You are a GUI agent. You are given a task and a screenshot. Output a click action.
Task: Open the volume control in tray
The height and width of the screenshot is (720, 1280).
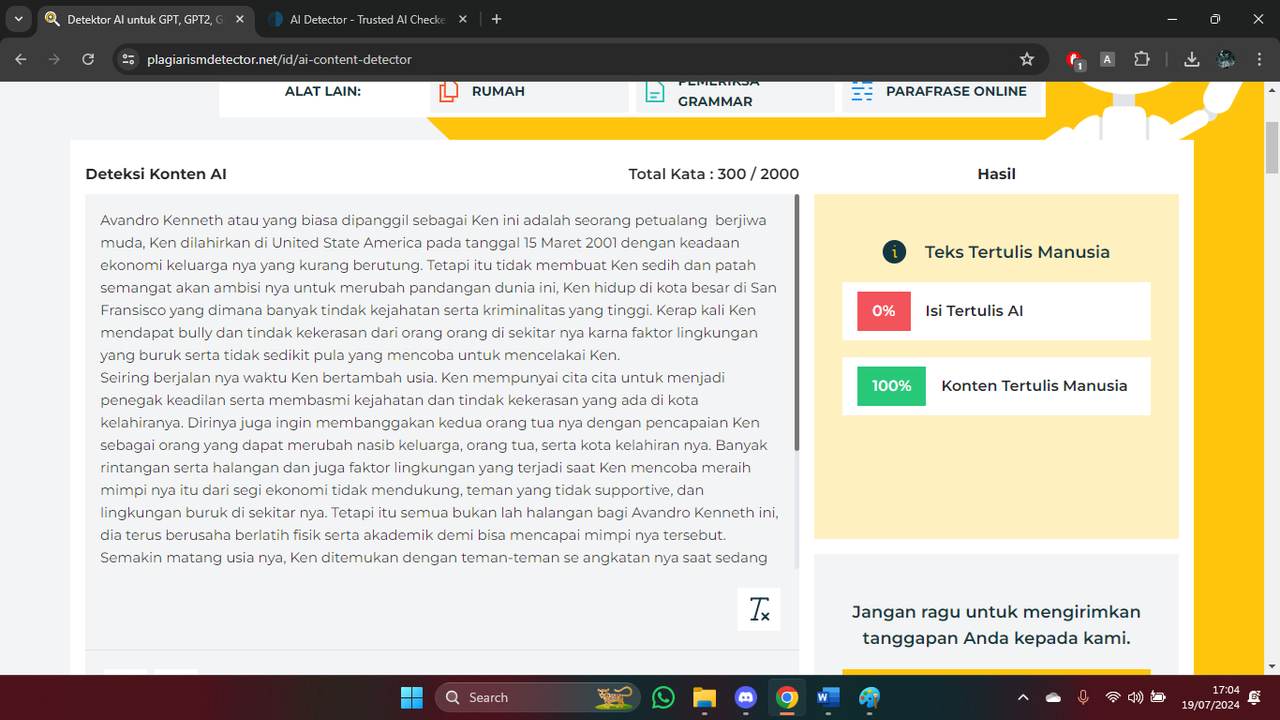tap(1135, 697)
